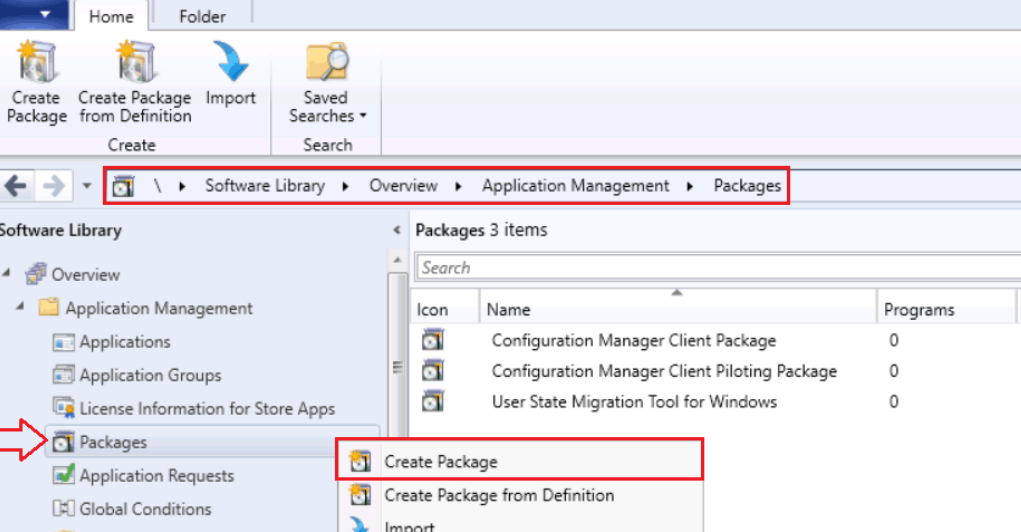This screenshot has width=1021, height=532.
Task: Collapse the Software Library navigation pane
Action: point(397,230)
